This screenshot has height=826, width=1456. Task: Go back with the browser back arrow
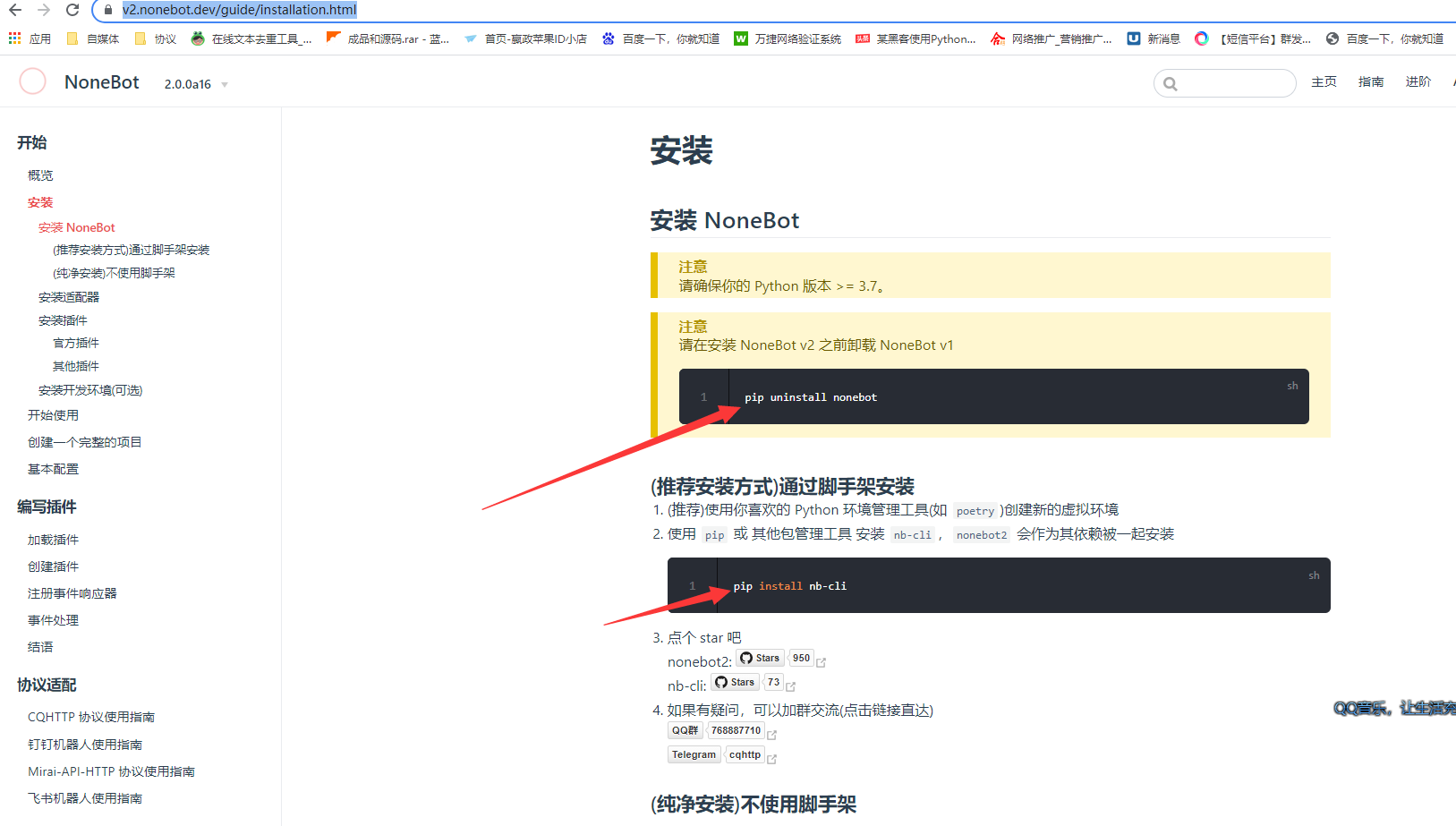coord(15,10)
